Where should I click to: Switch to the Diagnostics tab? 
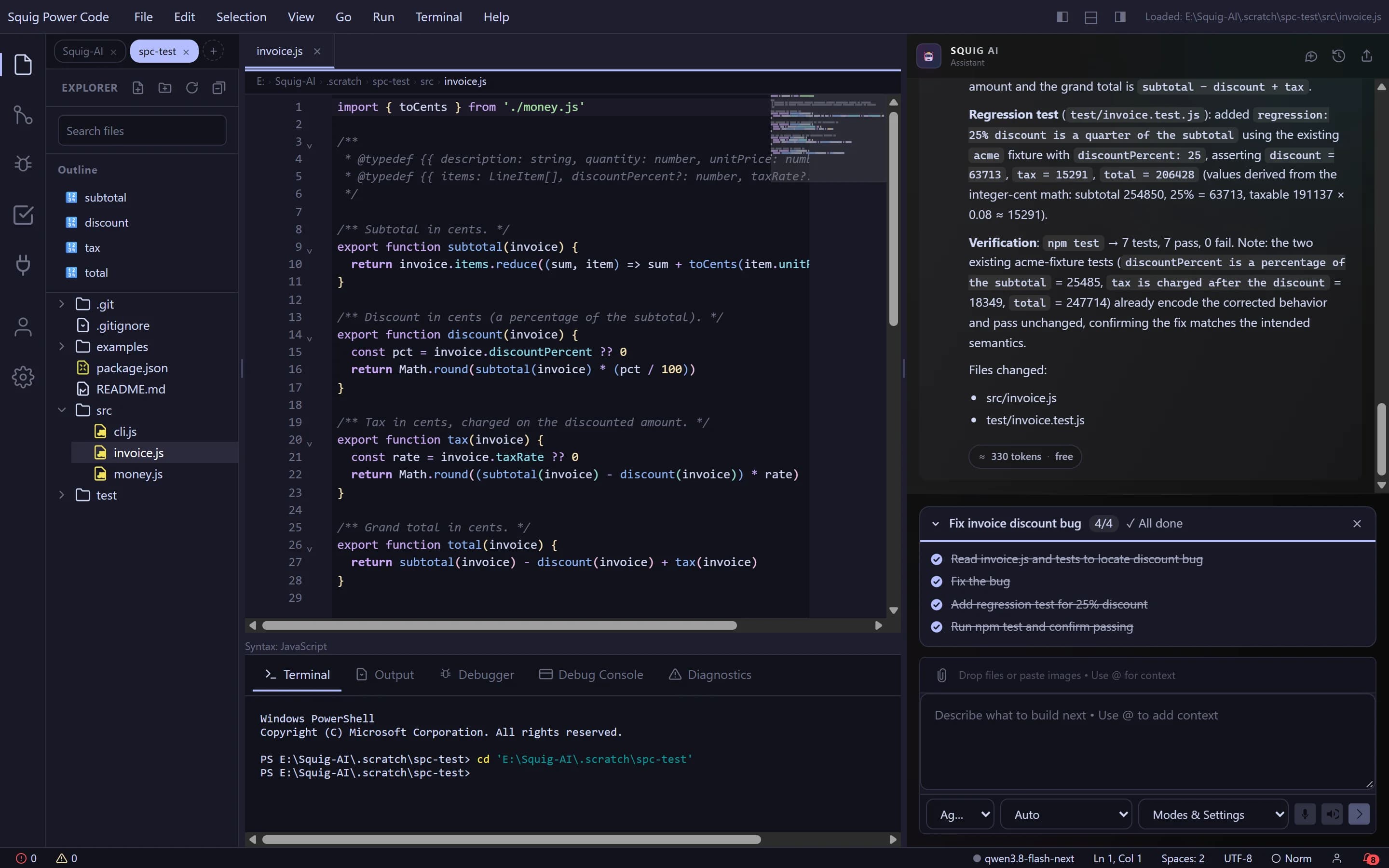[x=710, y=675]
